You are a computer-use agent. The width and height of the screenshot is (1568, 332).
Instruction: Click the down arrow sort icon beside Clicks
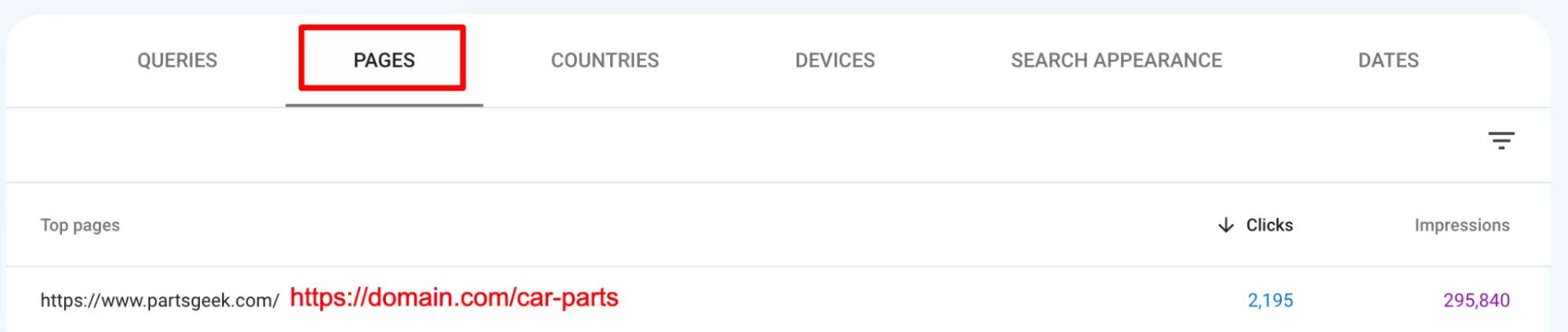tap(1225, 225)
